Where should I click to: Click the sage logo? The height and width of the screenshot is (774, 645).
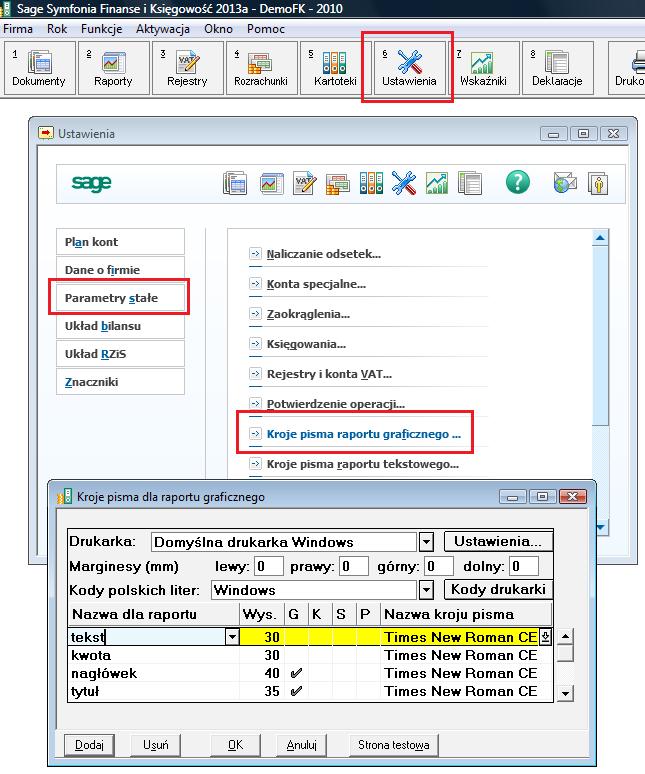(x=91, y=183)
